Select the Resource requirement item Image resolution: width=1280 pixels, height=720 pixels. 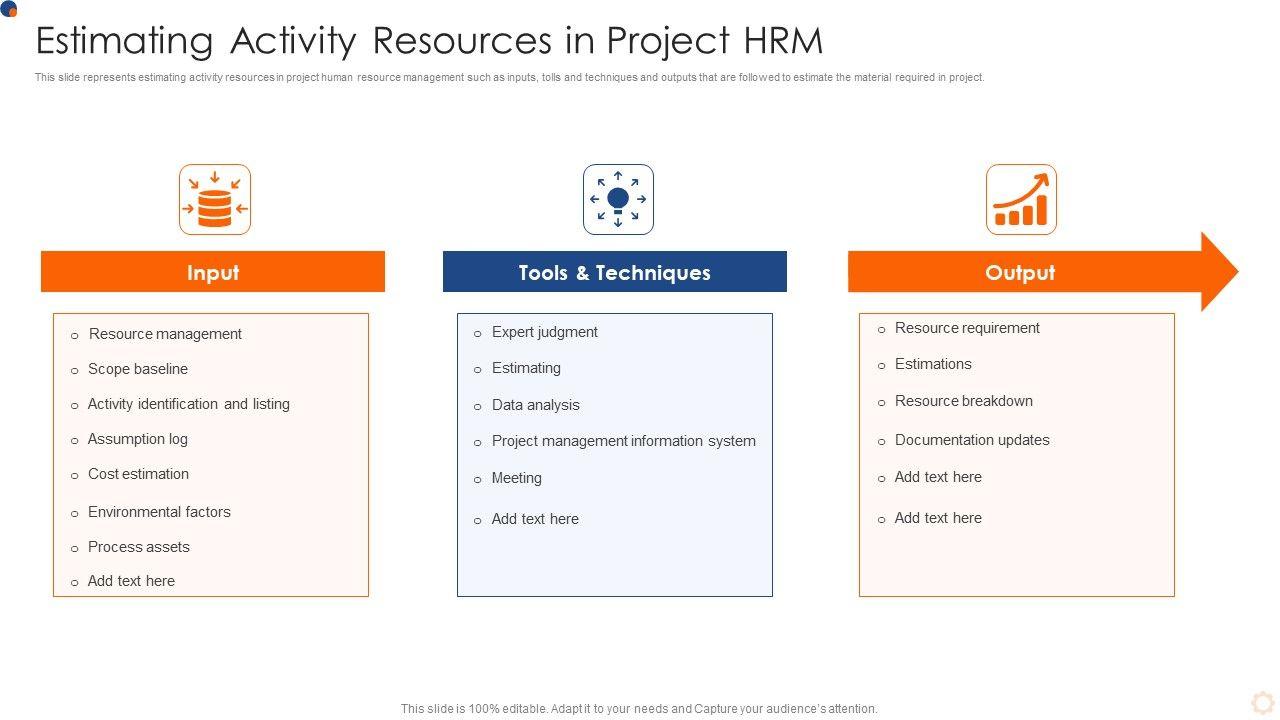967,328
